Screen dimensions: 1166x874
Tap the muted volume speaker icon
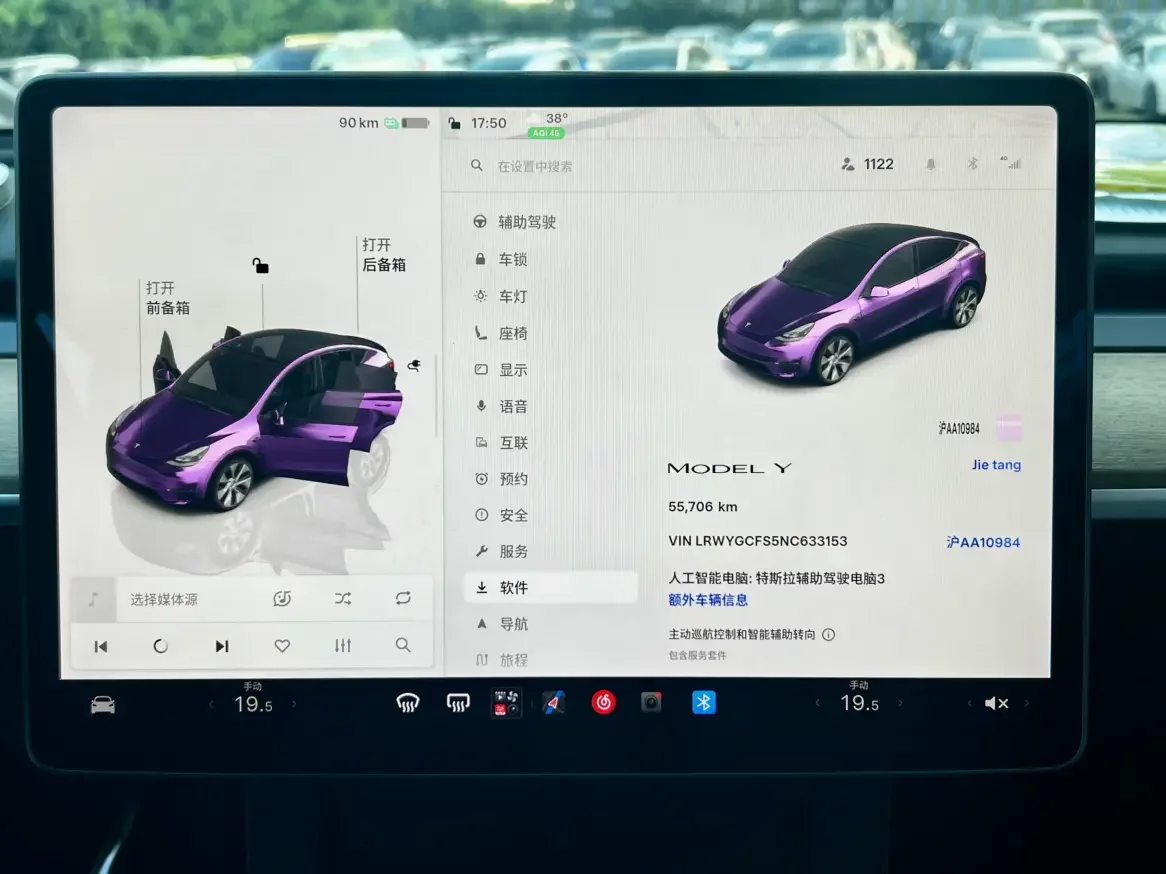(x=996, y=703)
